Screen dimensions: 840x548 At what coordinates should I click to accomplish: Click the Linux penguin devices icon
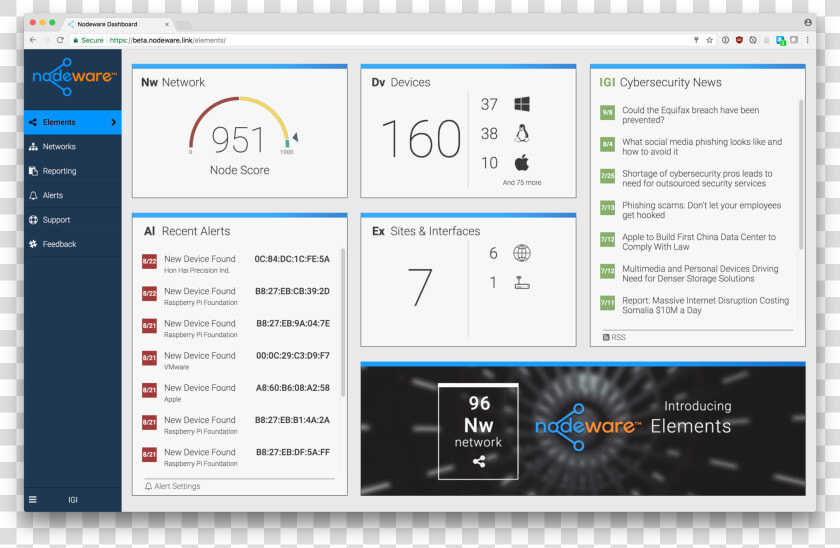coord(522,133)
